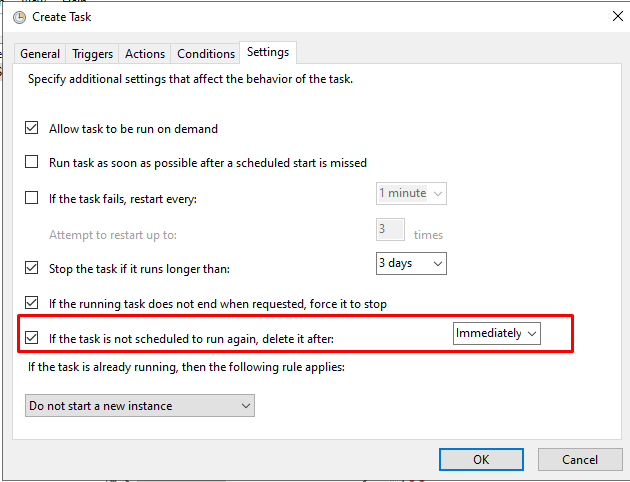Screen dimensions: 630x482
Task: Open Do not start a new instance dropdown
Action: tap(140, 406)
